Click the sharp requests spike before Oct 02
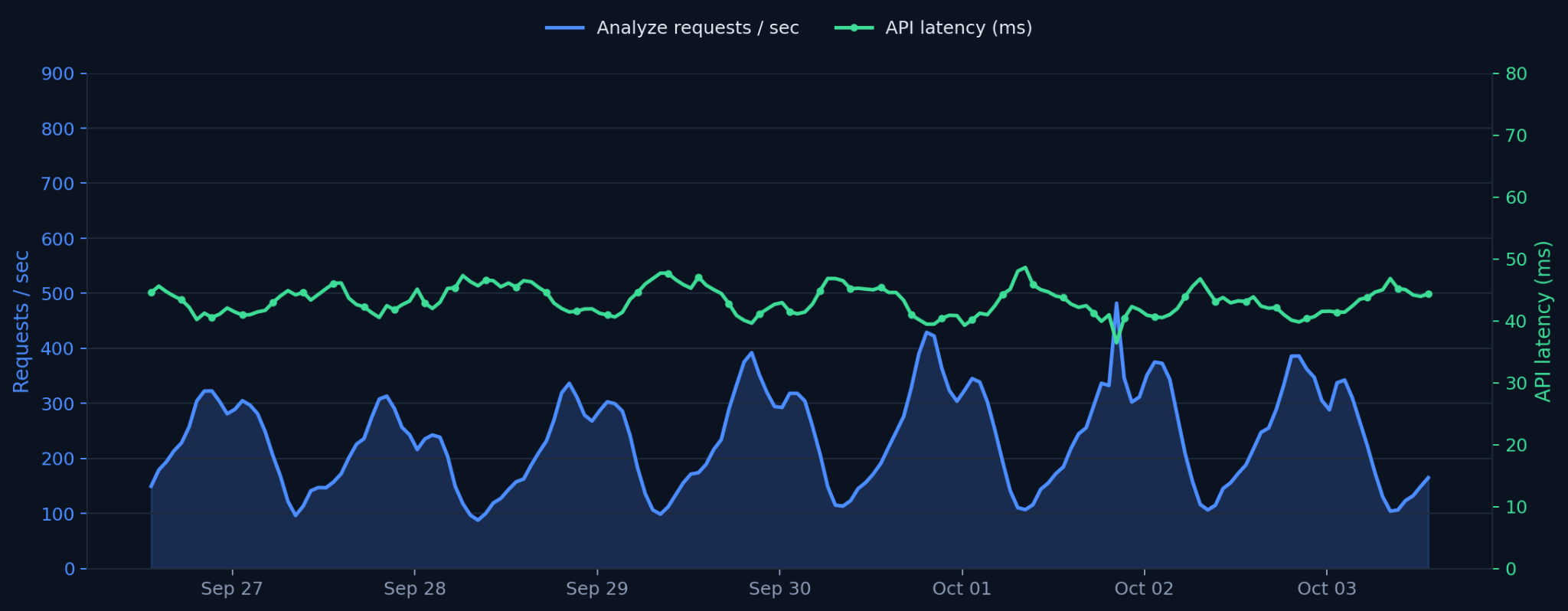This screenshot has height=611, width=1568. point(1116,303)
